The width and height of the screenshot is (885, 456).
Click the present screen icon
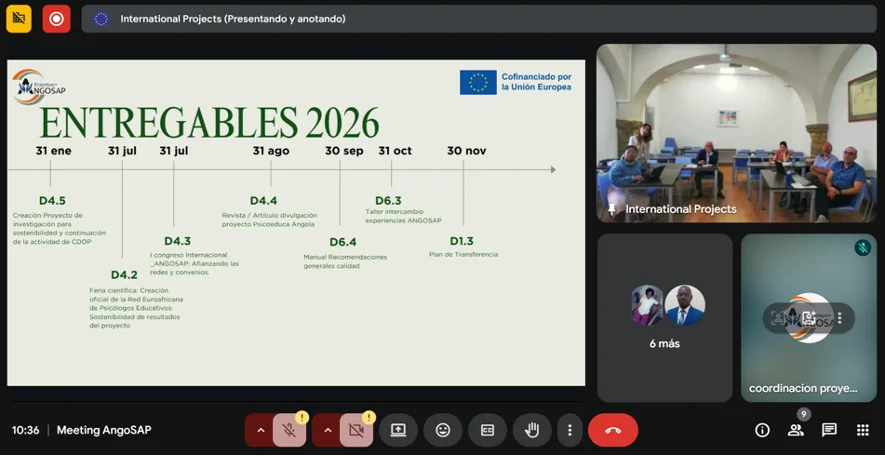click(x=398, y=430)
